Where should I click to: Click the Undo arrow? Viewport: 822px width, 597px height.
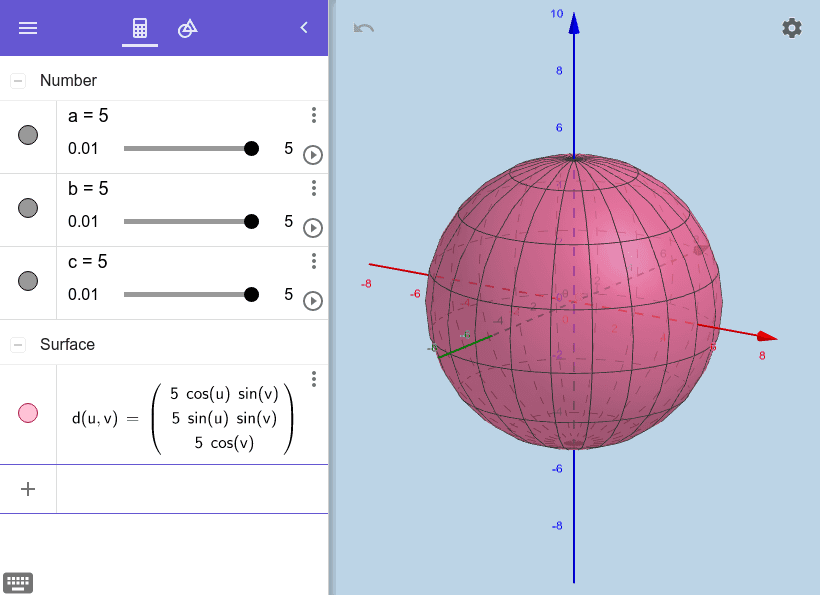(x=362, y=29)
